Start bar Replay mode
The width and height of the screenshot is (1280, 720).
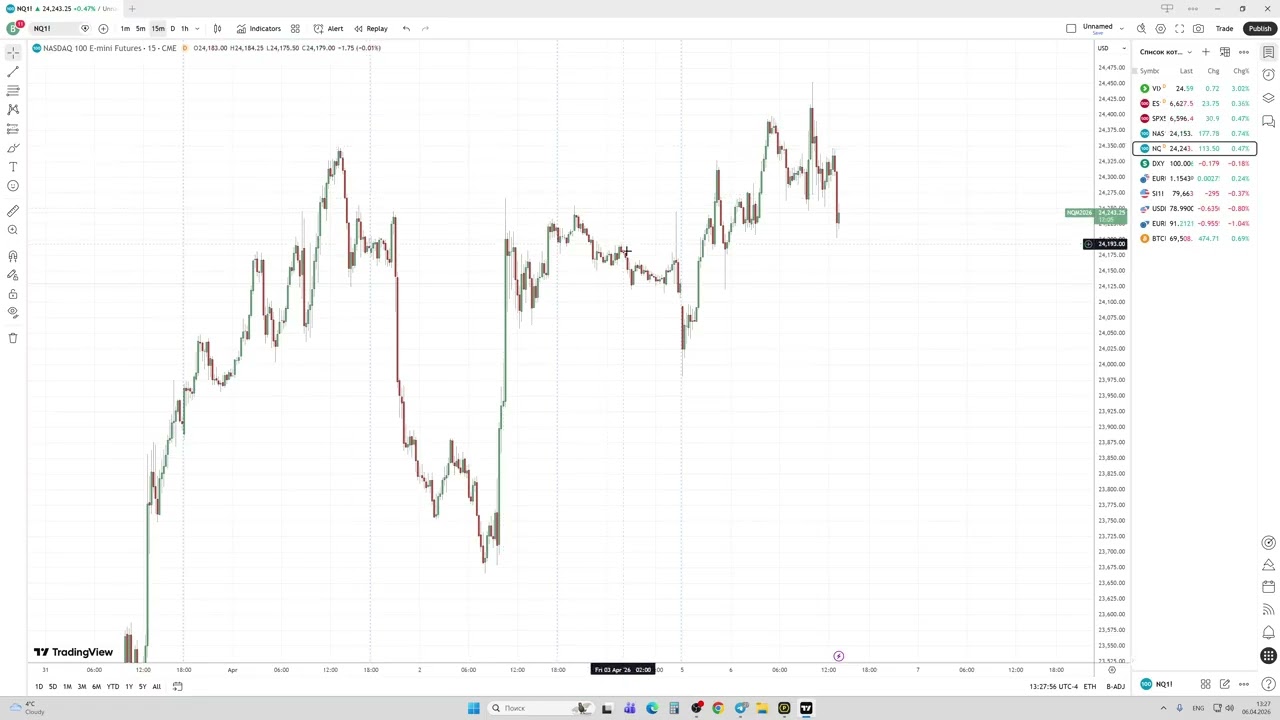(x=371, y=29)
